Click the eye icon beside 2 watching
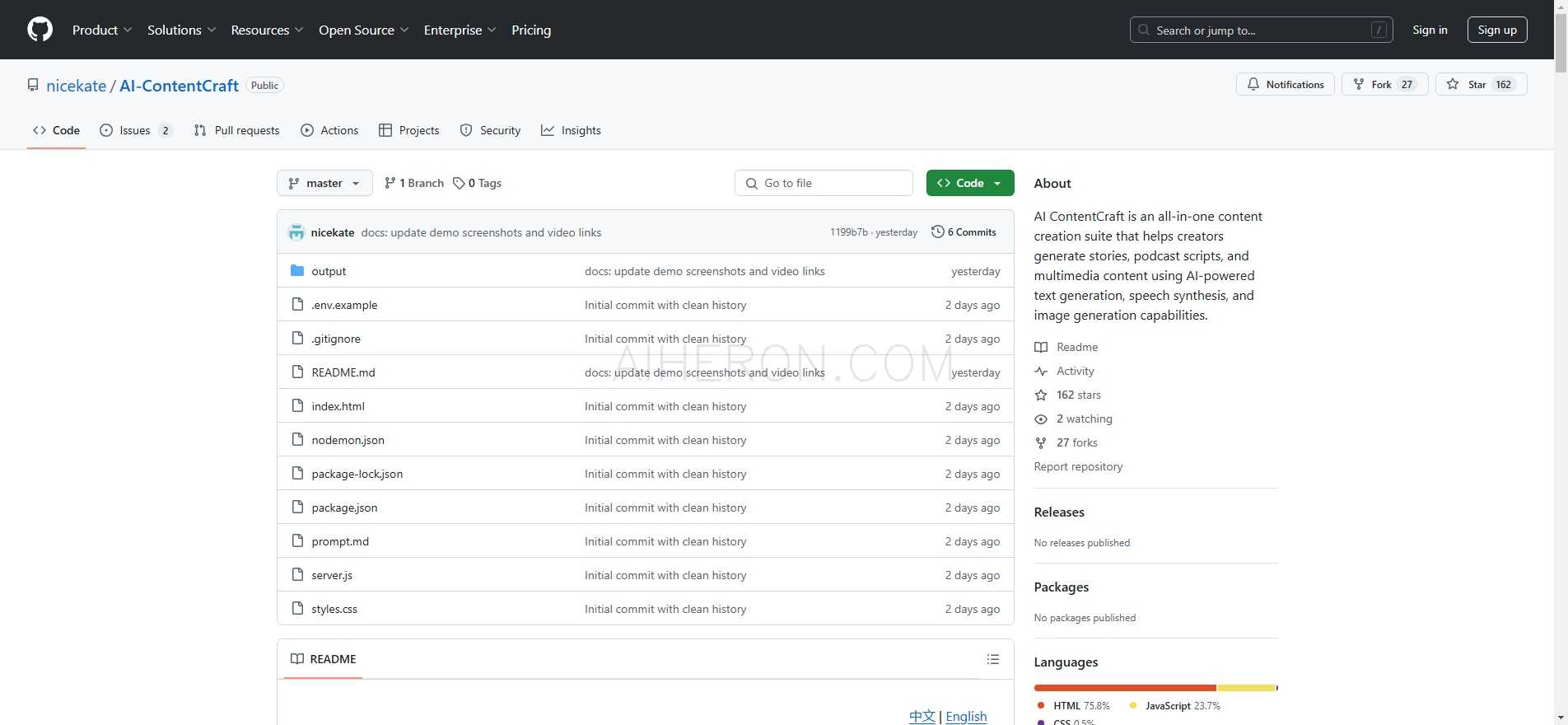Image resolution: width=1568 pixels, height=725 pixels. point(1041,419)
